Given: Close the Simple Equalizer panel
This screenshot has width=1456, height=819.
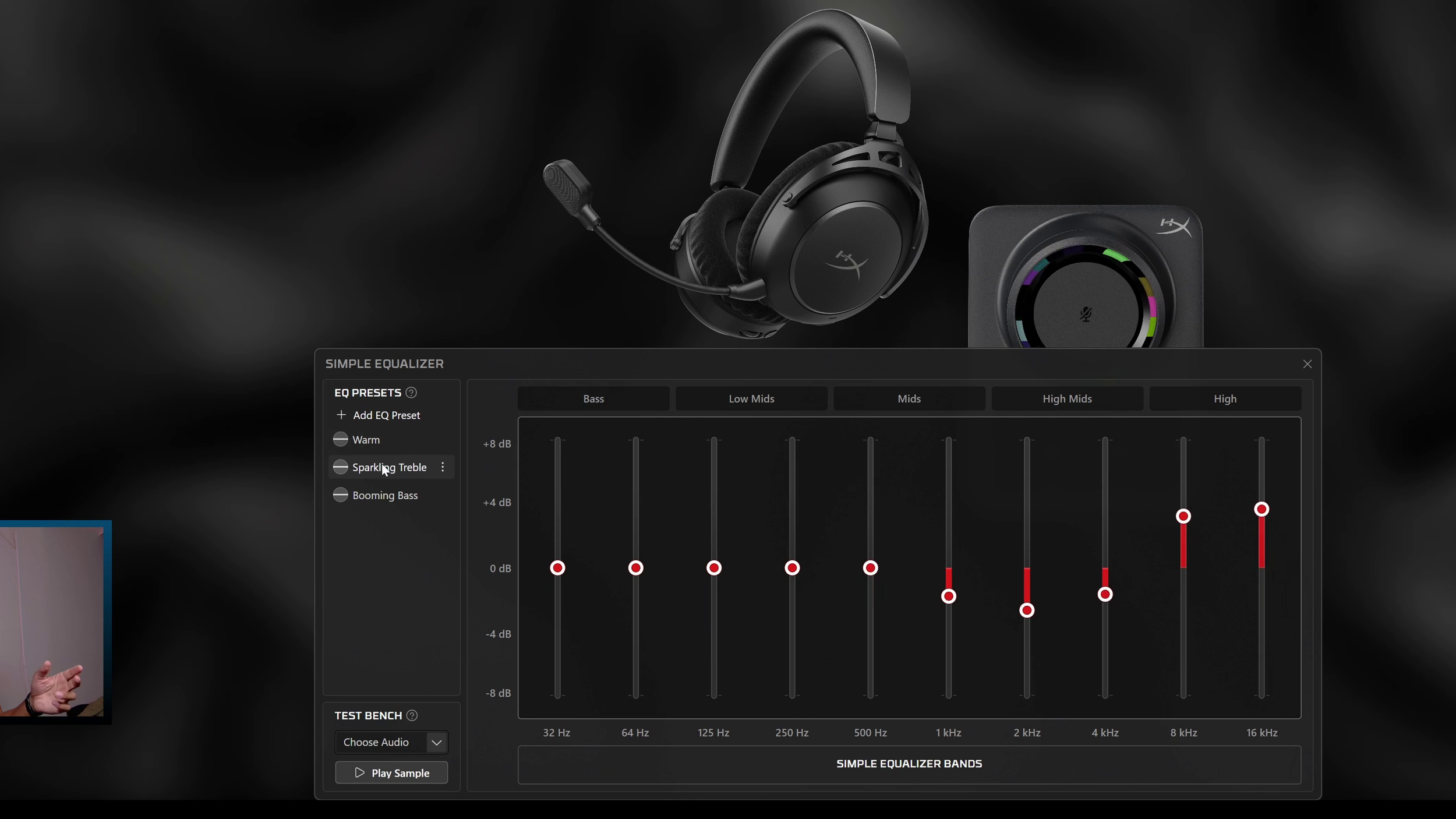Looking at the screenshot, I should 1307,364.
